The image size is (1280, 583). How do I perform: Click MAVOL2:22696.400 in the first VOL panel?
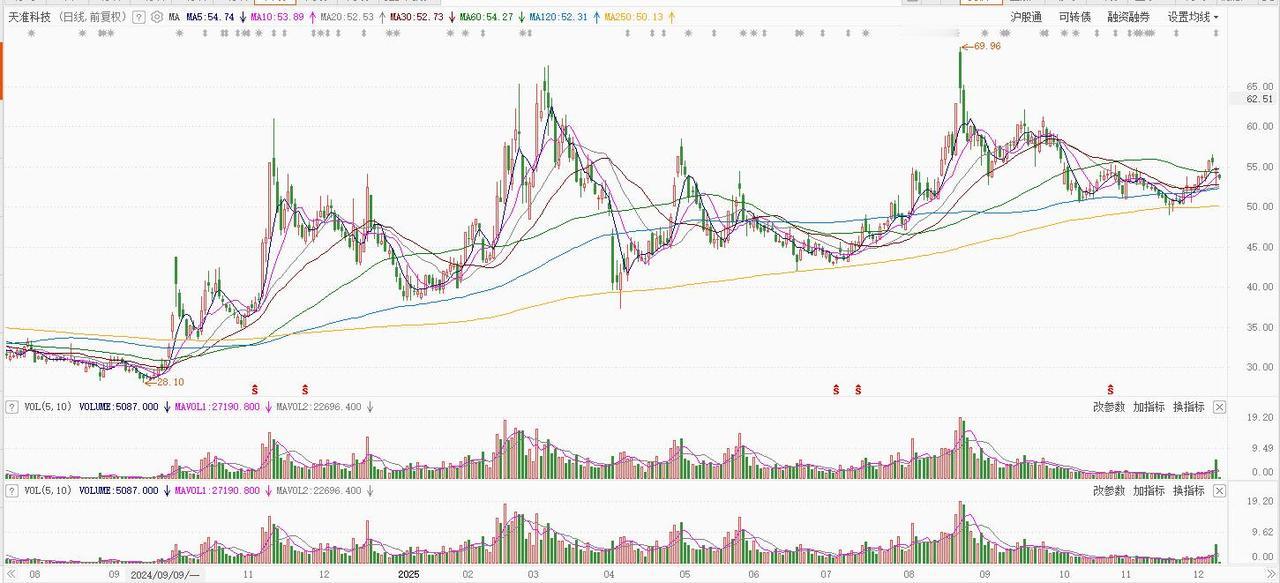pos(320,407)
